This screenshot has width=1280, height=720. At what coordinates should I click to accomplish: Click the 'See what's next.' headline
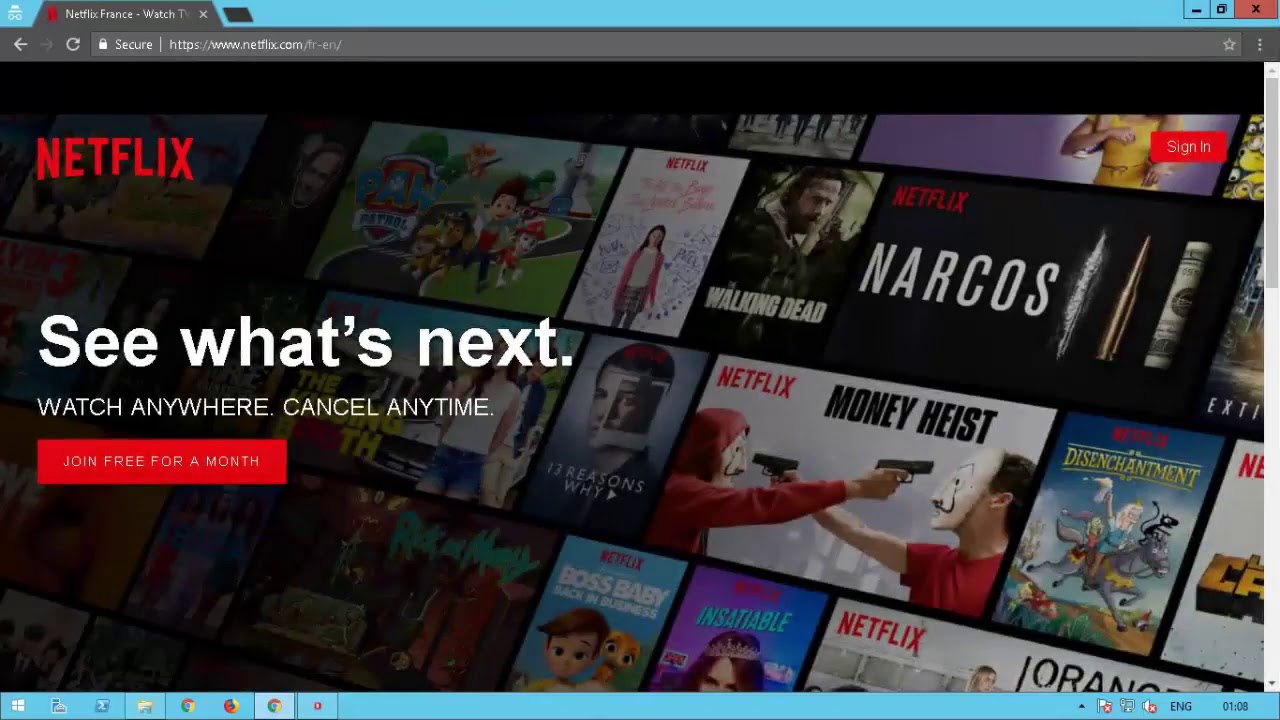click(306, 342)
